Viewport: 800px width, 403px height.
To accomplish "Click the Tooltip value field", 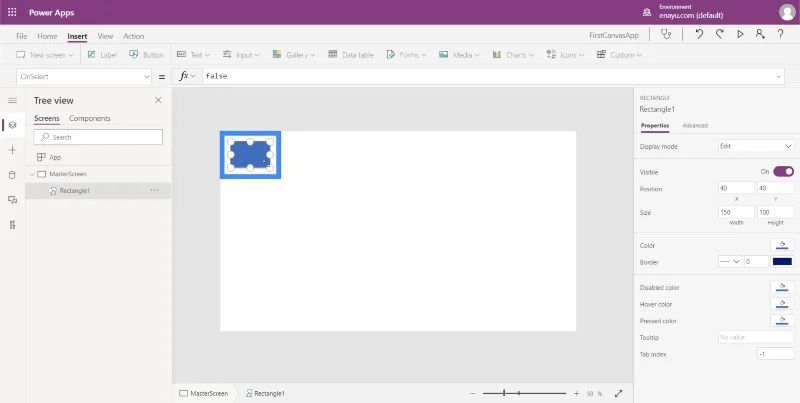I will click(756, 337).
